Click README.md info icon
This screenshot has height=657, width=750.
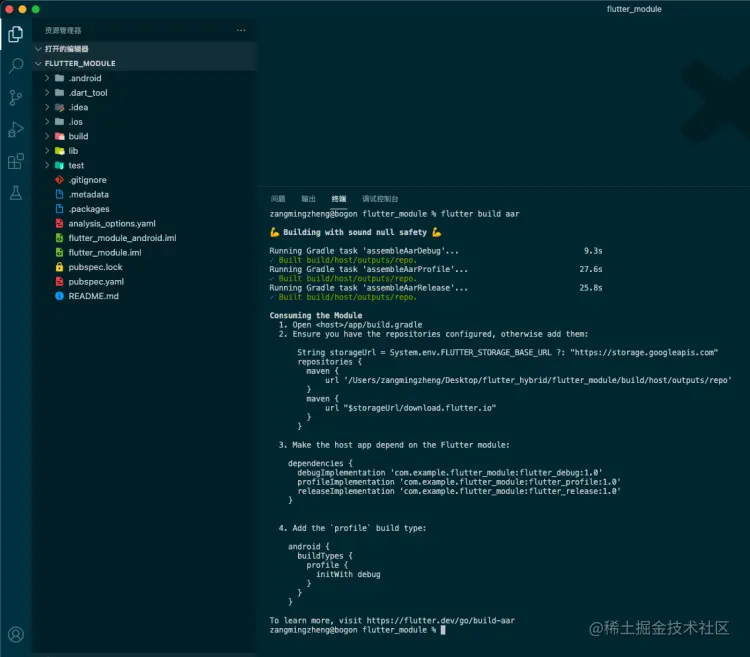tap(59, 296)
